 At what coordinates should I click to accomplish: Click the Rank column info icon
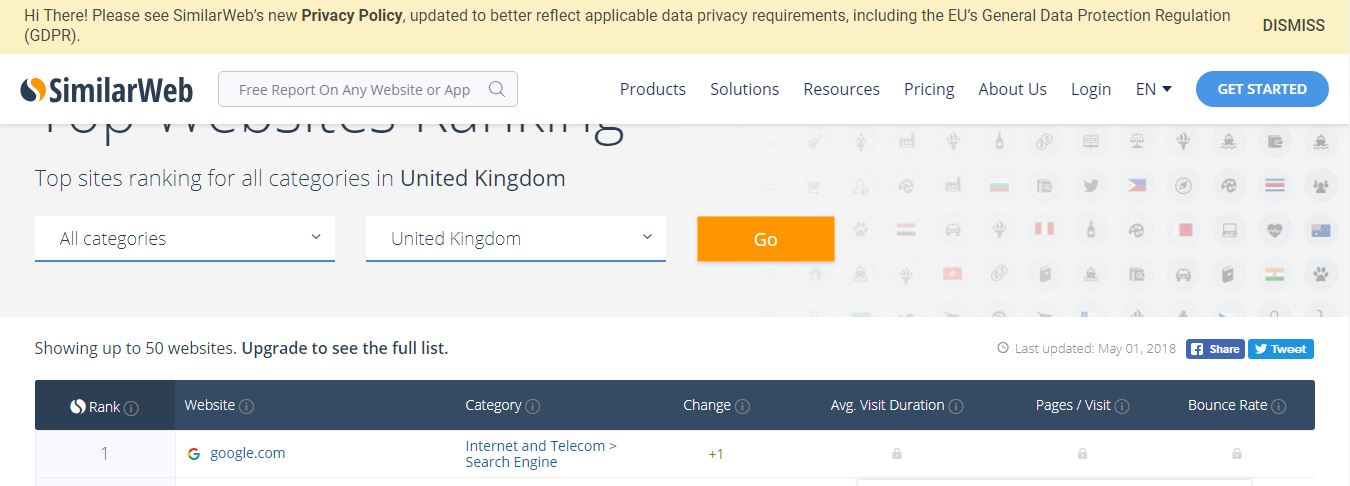coord(131,408)
